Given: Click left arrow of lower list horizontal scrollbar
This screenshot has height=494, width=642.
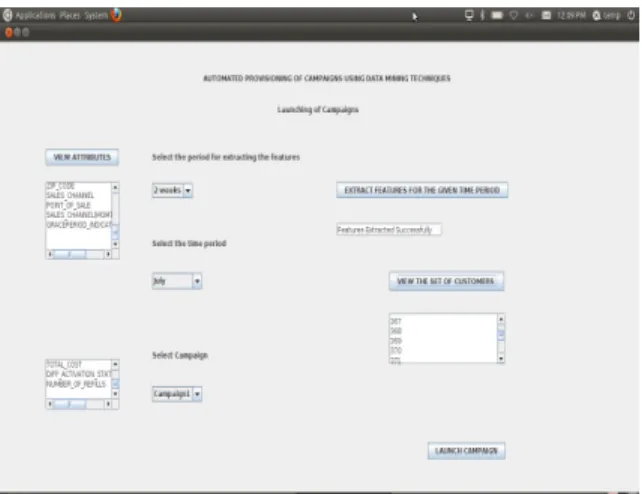Looking at the screenshot, I should coord(50,404).
